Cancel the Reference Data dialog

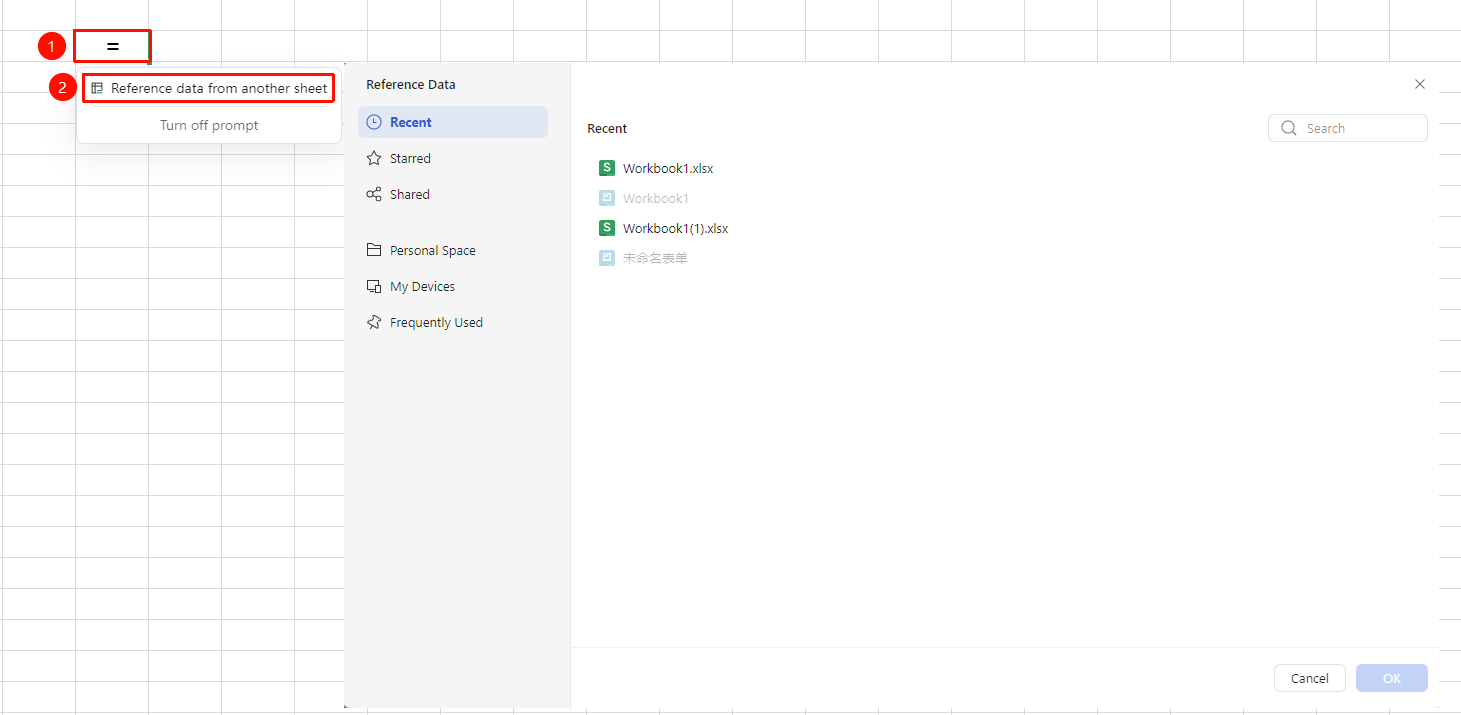pos(1310,678)
